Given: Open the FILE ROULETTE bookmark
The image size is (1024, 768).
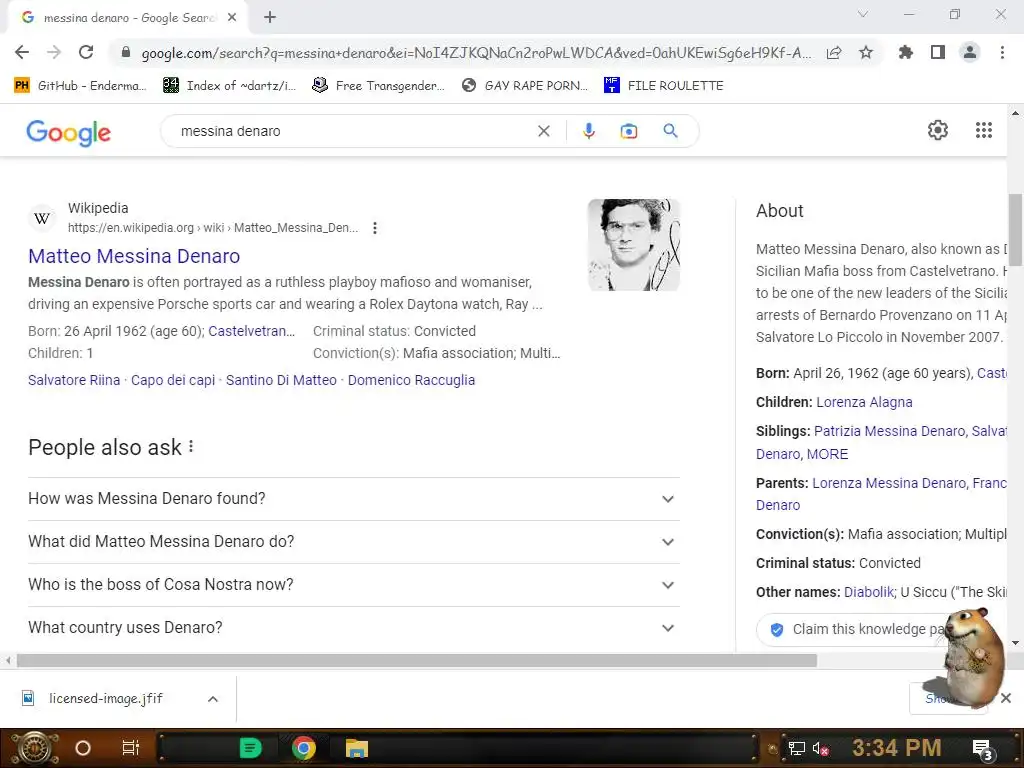Looking at the screenshot, I should [664, 86].
